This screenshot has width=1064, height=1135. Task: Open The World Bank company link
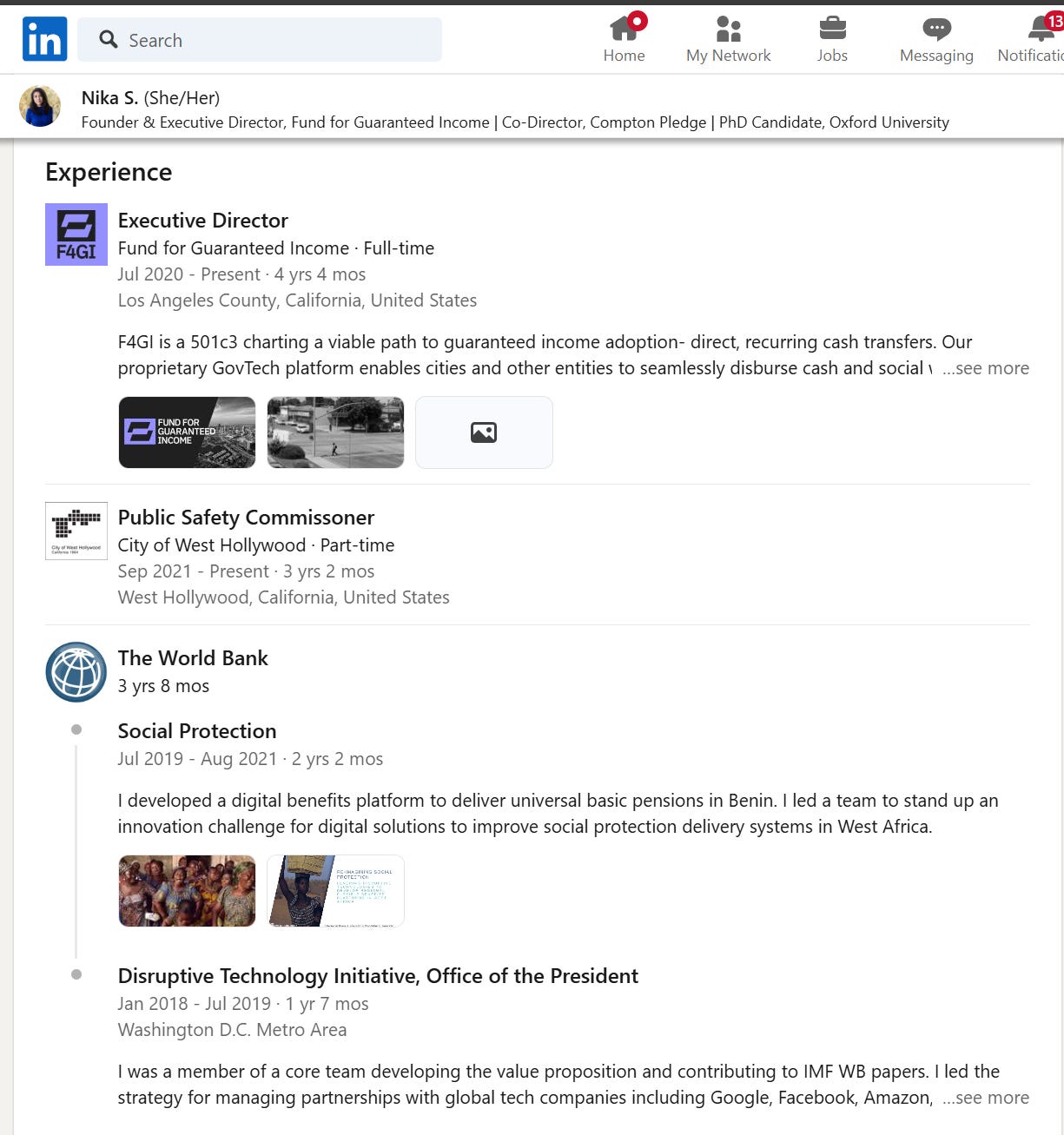coord(193,658)
